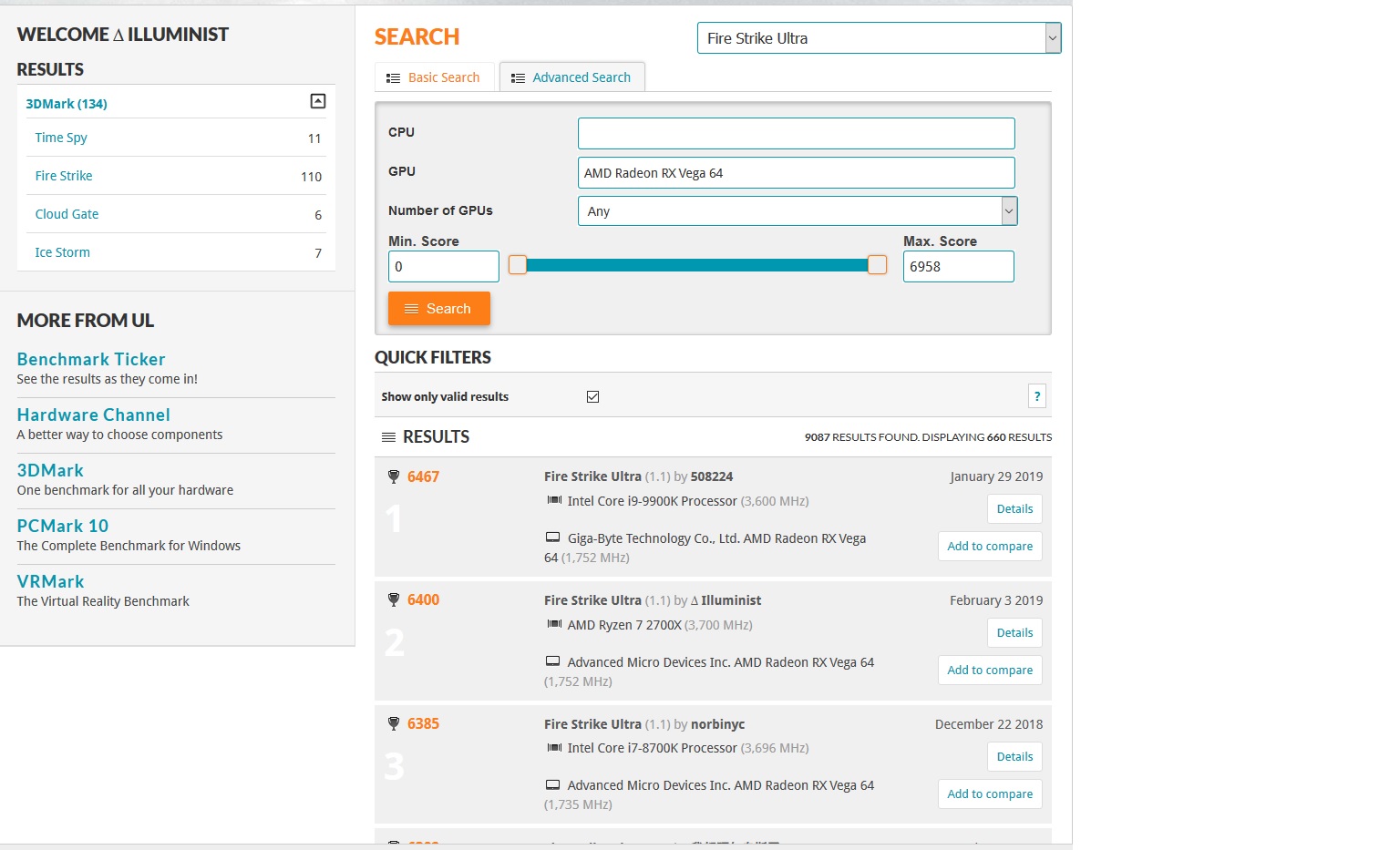Open Details for the 6467 score result
The width and height of the screenshot is (1400, 850).
[1014, 509]
